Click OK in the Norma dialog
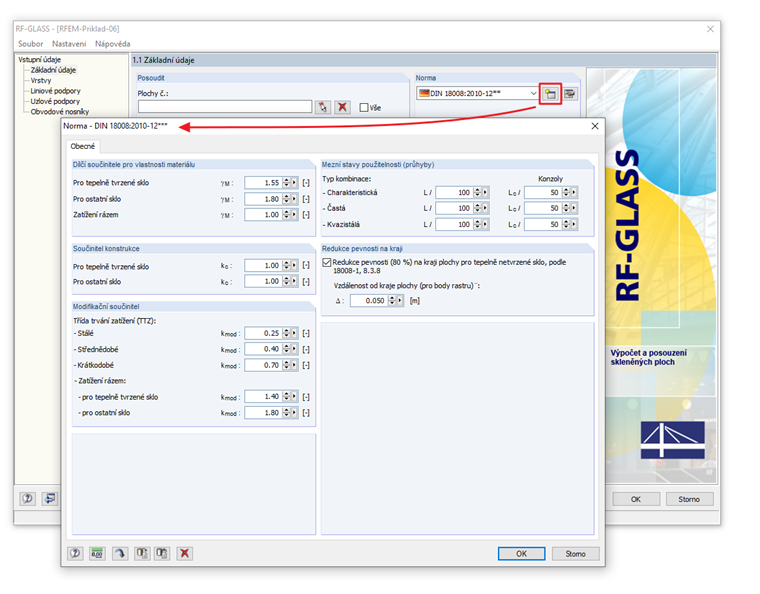Viewport: 760px width, 594px height. pyautogui.click(x=522, y=553)
